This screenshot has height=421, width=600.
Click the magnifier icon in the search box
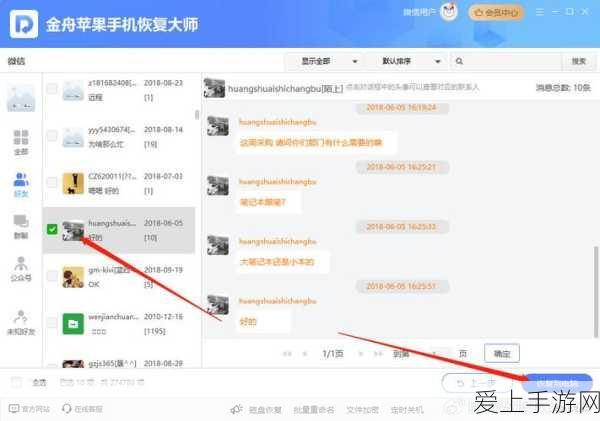459,61
